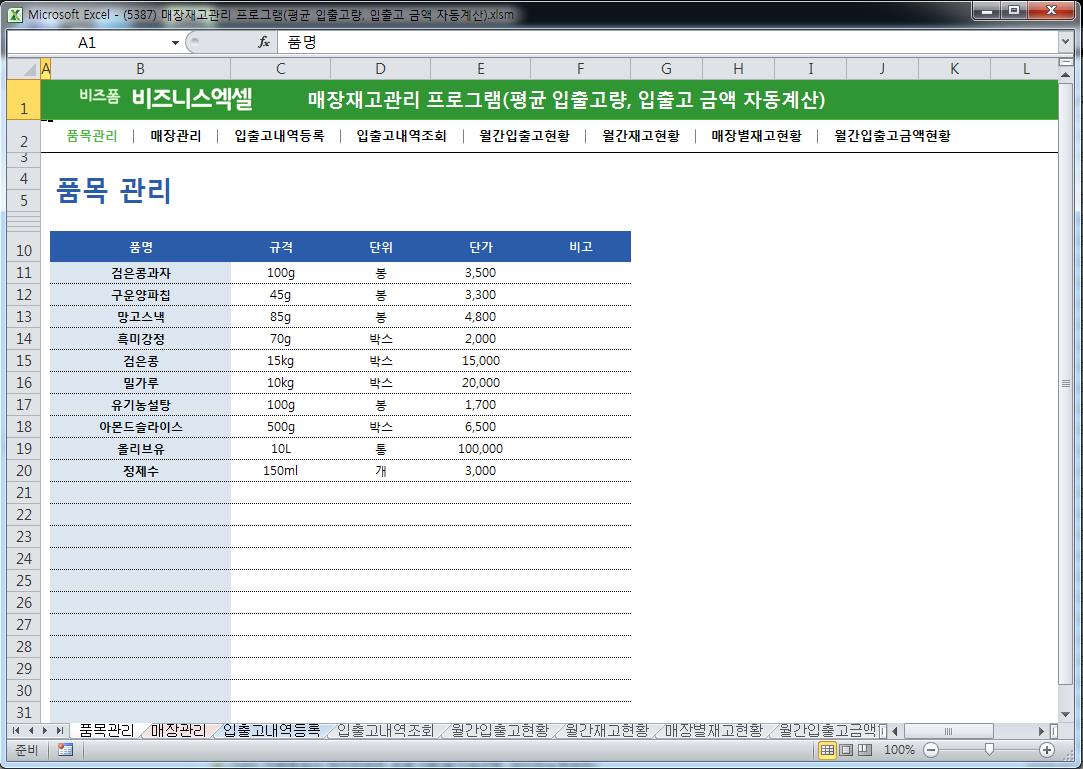
Task: Click the fx Insert Function icon
Action: [x=264, y=42]
